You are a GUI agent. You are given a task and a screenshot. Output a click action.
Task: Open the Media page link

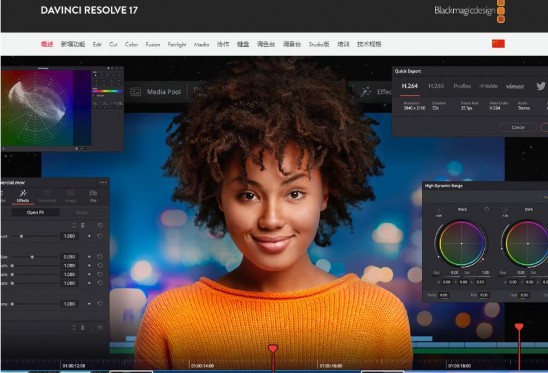(201, 44)
